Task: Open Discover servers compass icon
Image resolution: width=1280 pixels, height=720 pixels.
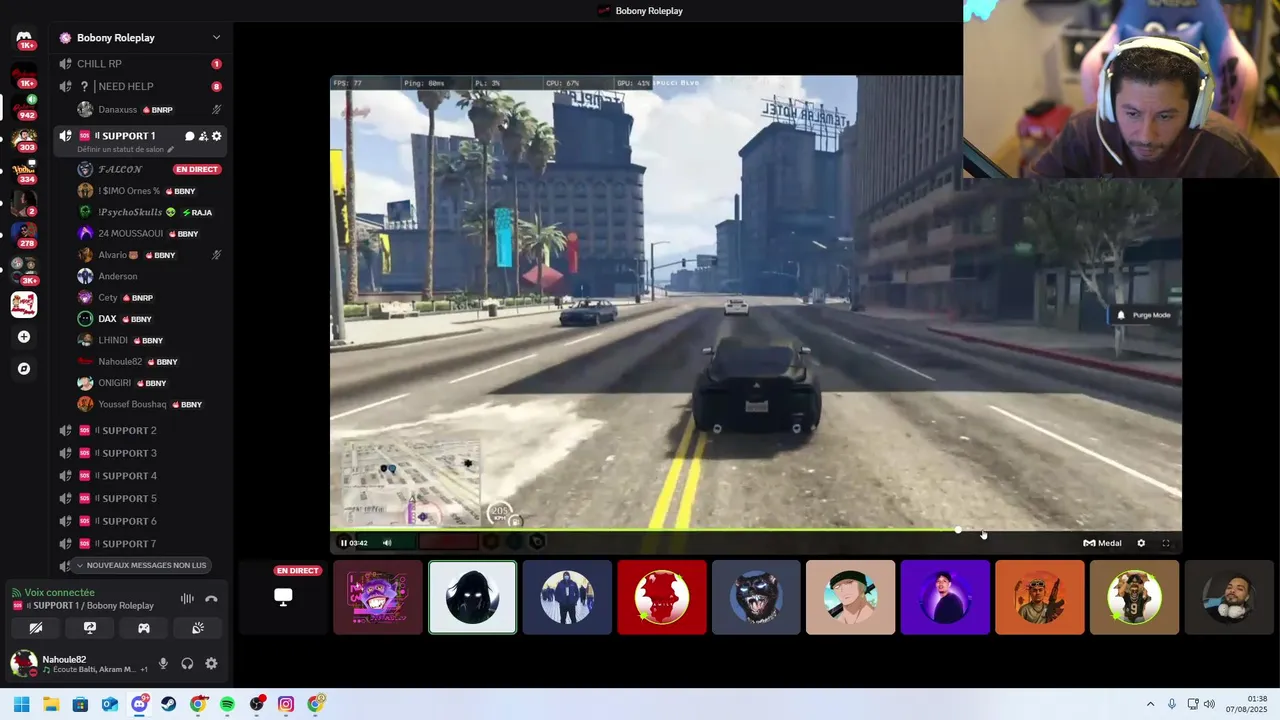Action: click(x=24, y=369)
